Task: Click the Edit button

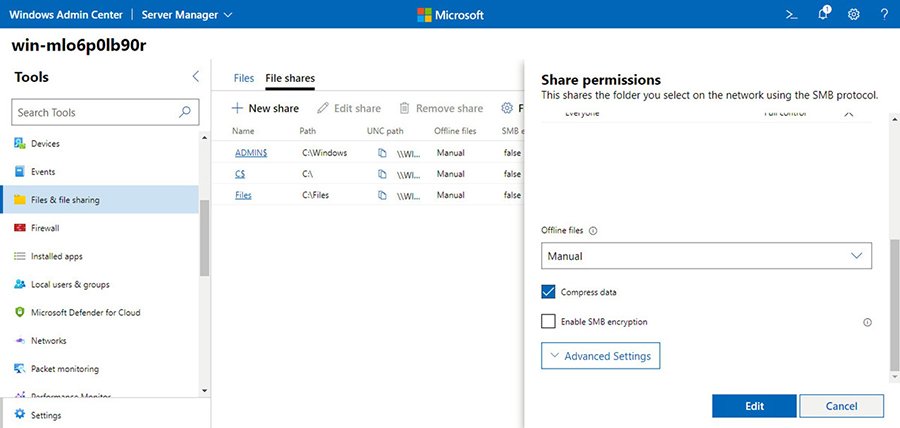Action: tap(754, 406)
